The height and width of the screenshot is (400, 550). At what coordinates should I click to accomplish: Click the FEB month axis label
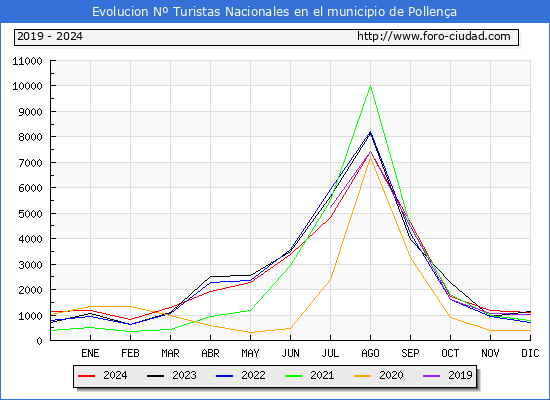click(130, 353)
